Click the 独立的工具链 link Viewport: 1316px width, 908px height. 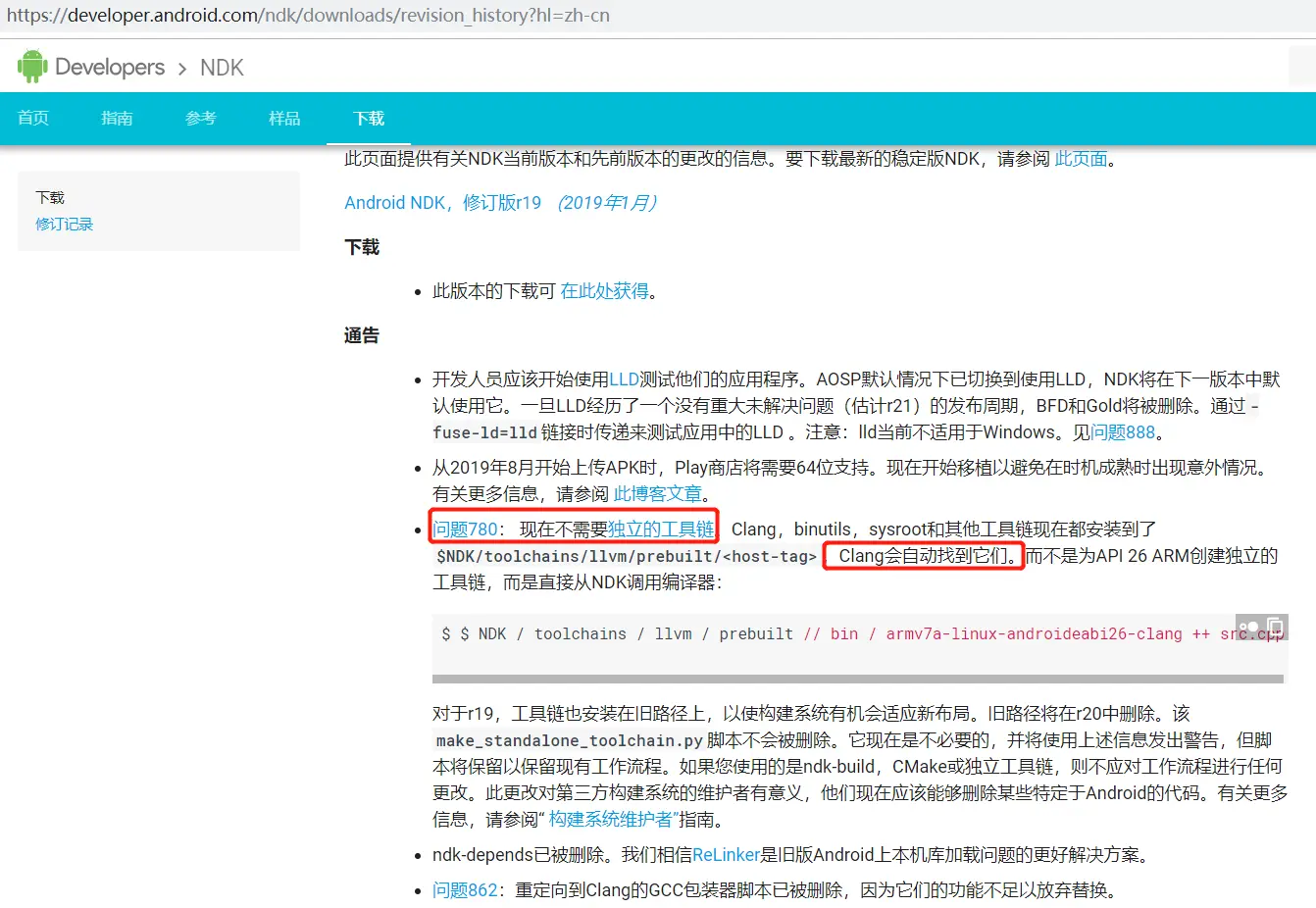[661, 530]
